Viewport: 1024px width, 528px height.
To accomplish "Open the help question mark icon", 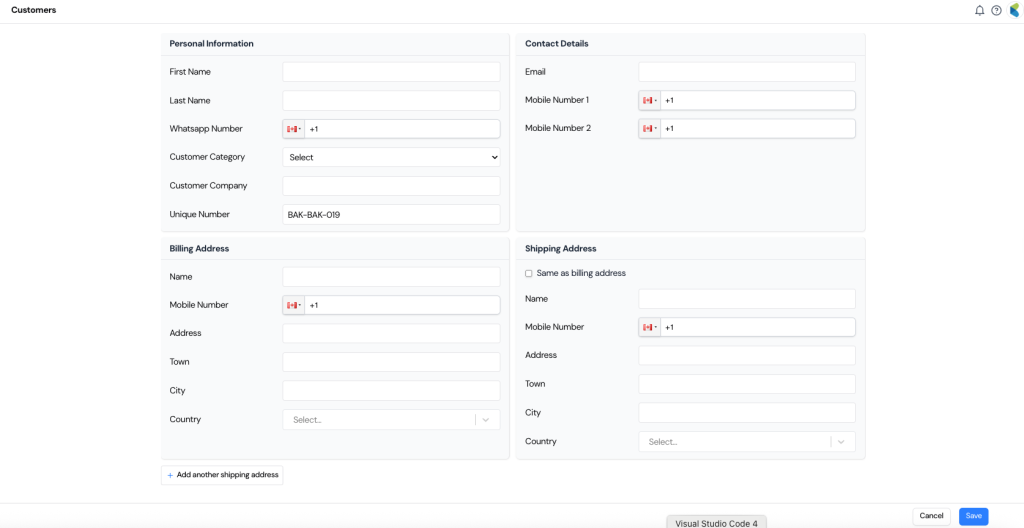I will pyautogui.click(x=996, y=10).
